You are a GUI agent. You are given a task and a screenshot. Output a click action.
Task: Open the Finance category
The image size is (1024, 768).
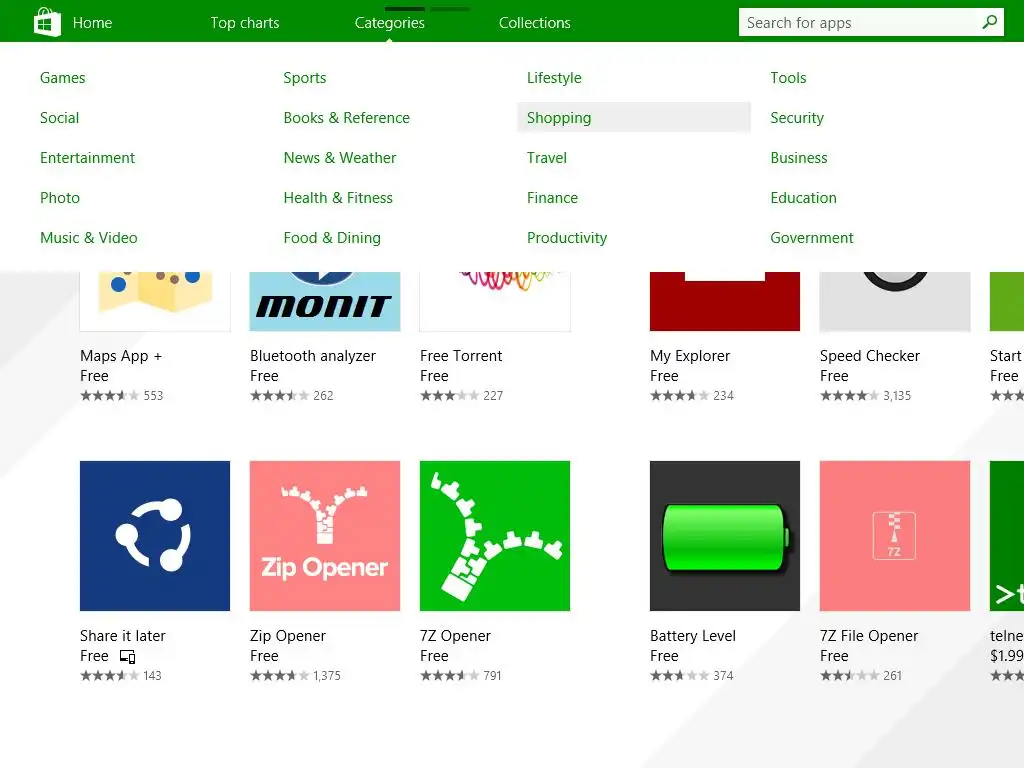(x=552, y=198)
